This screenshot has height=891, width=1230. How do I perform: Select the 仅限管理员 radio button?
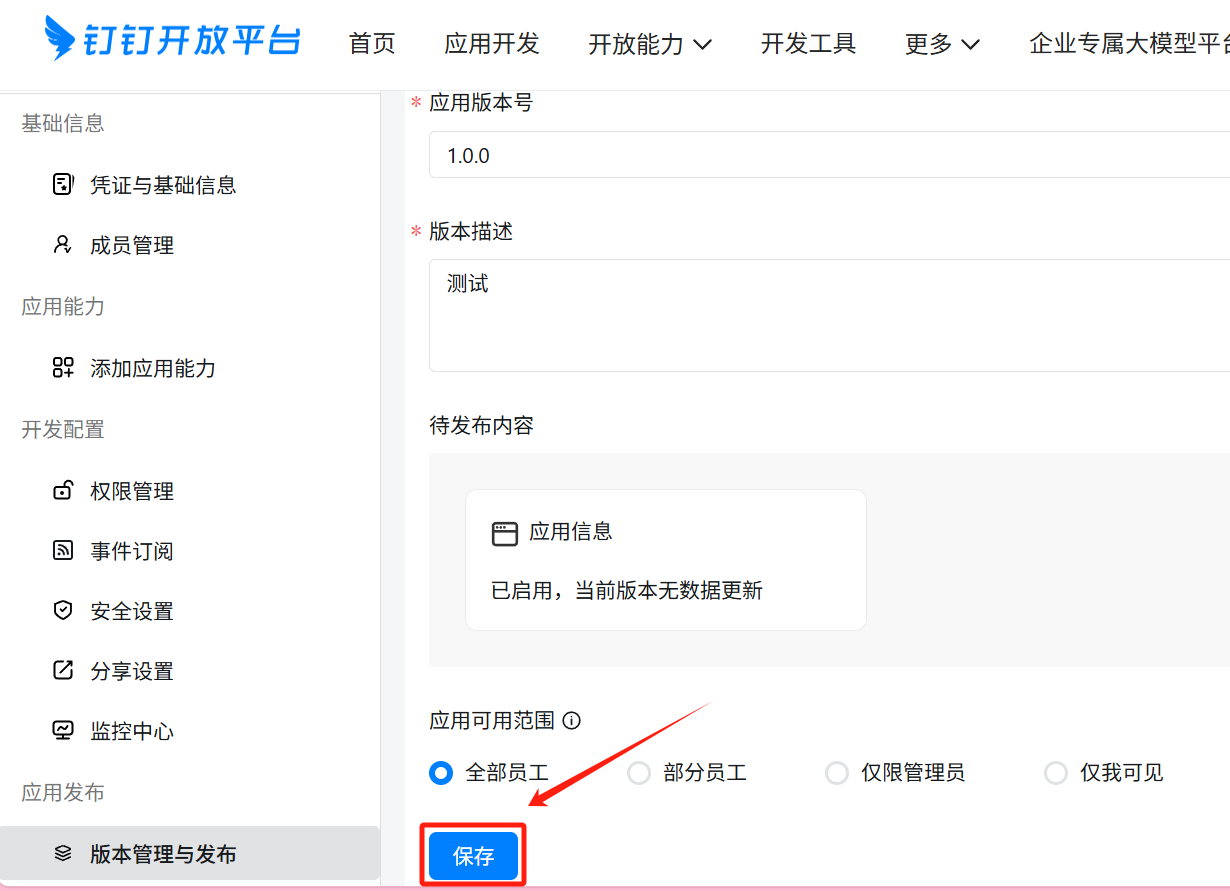click(836, 773)
